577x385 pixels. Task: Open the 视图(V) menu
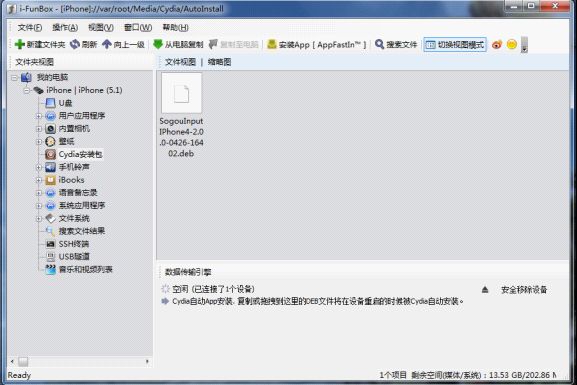[101, 28]
